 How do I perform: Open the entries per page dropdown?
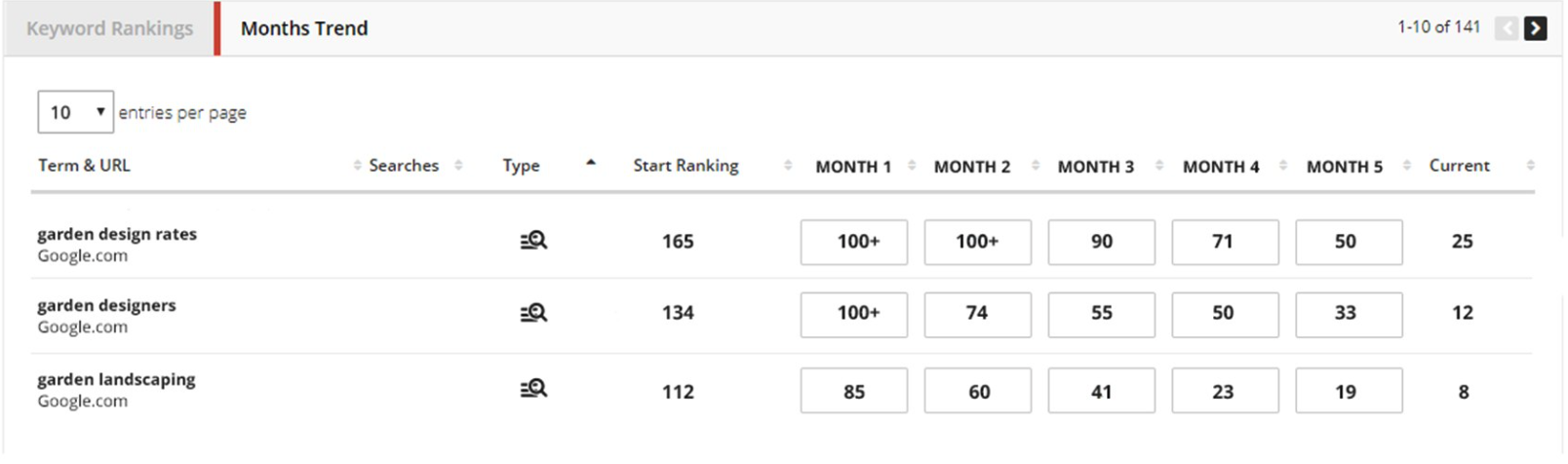point(76,112)
